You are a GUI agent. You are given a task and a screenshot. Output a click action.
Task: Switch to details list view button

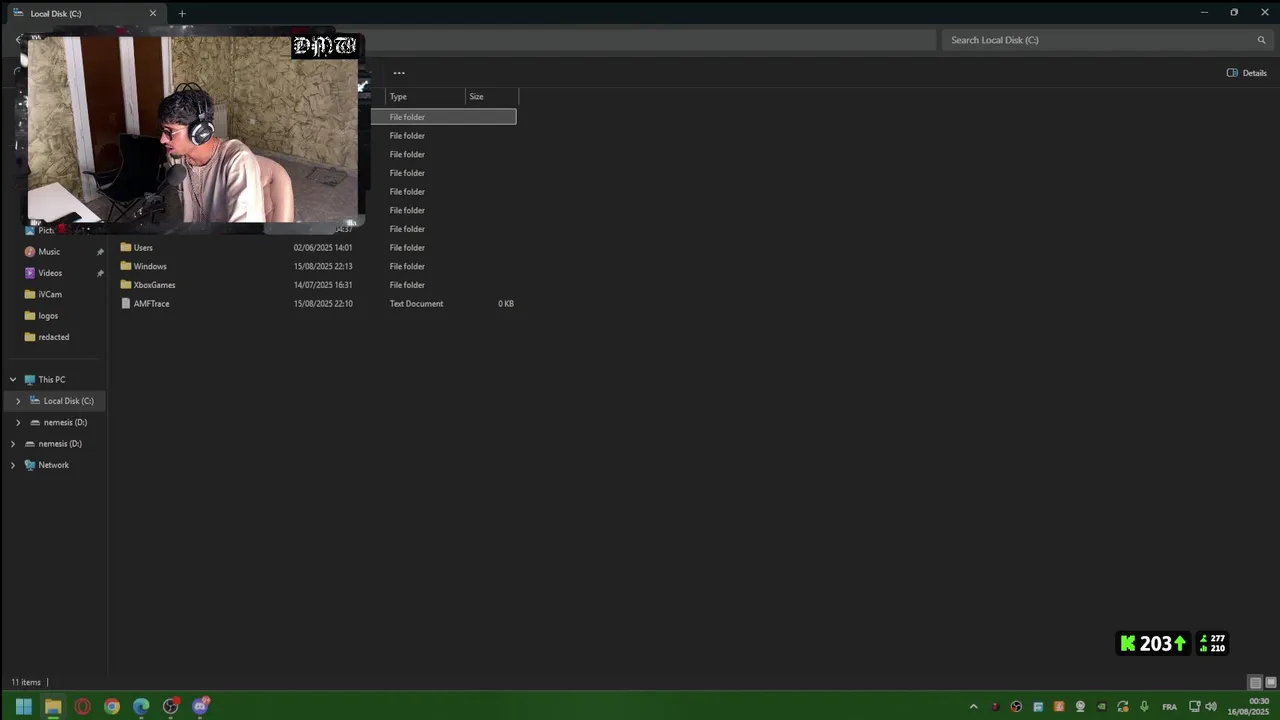click(x=1255, y=683)
